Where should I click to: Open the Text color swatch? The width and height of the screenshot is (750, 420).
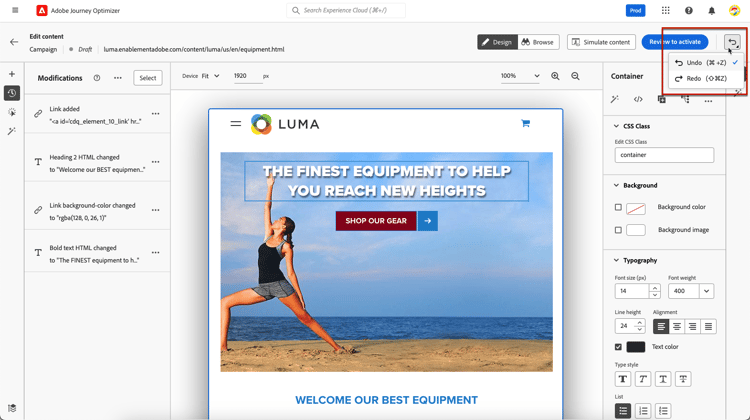coord(636,347)
